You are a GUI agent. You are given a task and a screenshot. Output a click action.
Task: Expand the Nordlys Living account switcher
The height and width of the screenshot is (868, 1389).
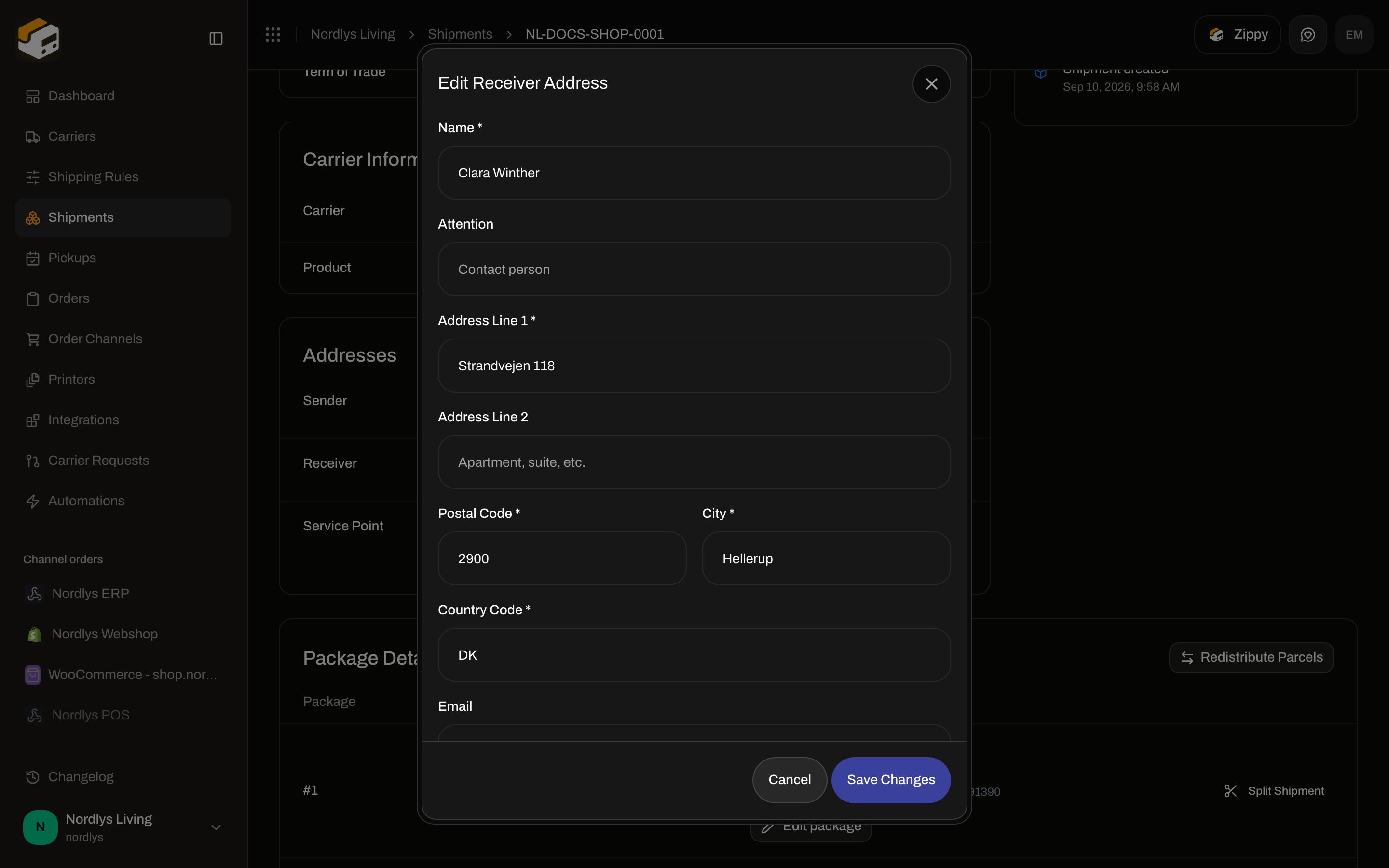pyautogui.click(x=123, y=827)
